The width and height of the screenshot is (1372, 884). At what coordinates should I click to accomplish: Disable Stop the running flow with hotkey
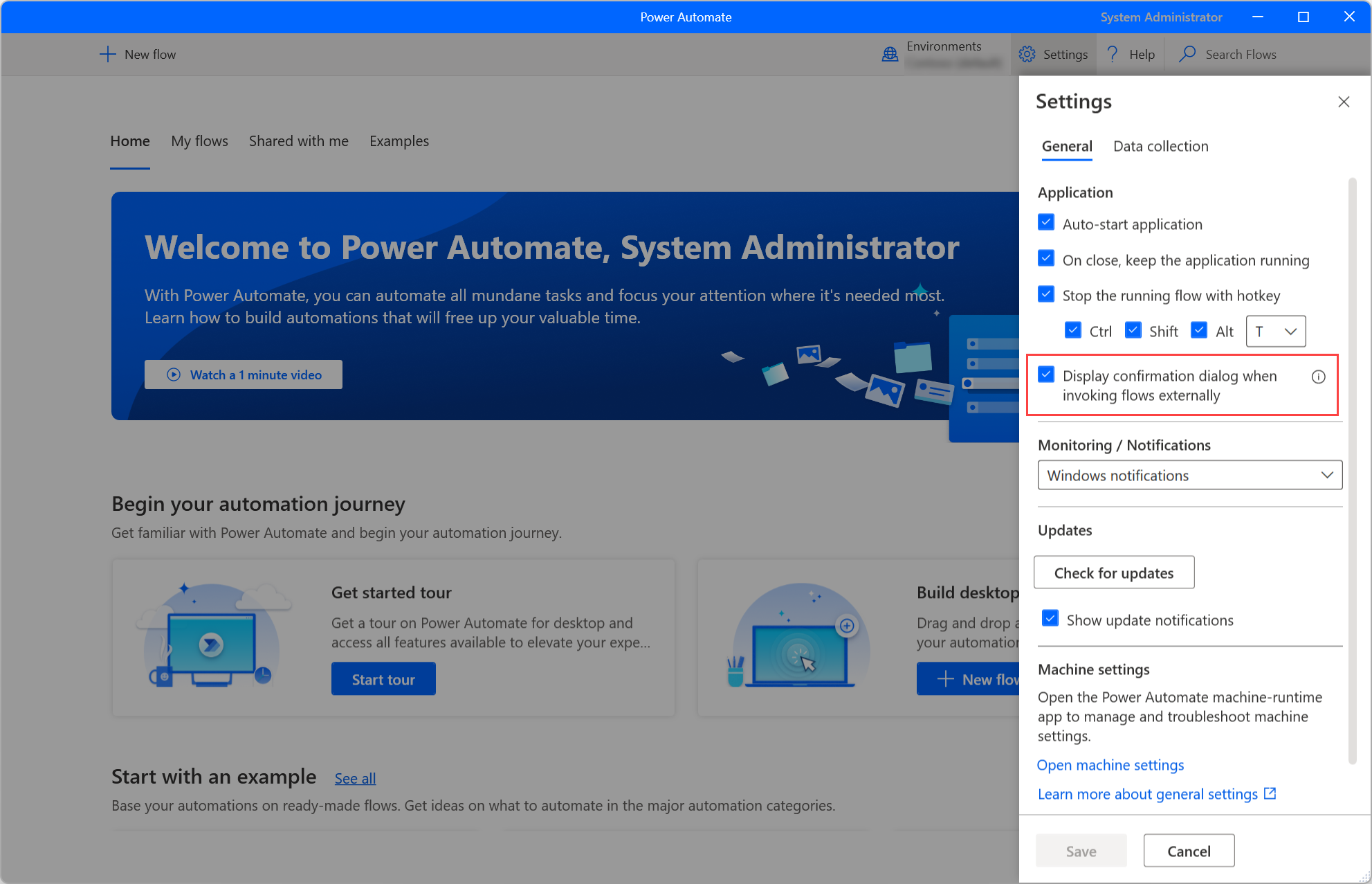pos(1047,295)
